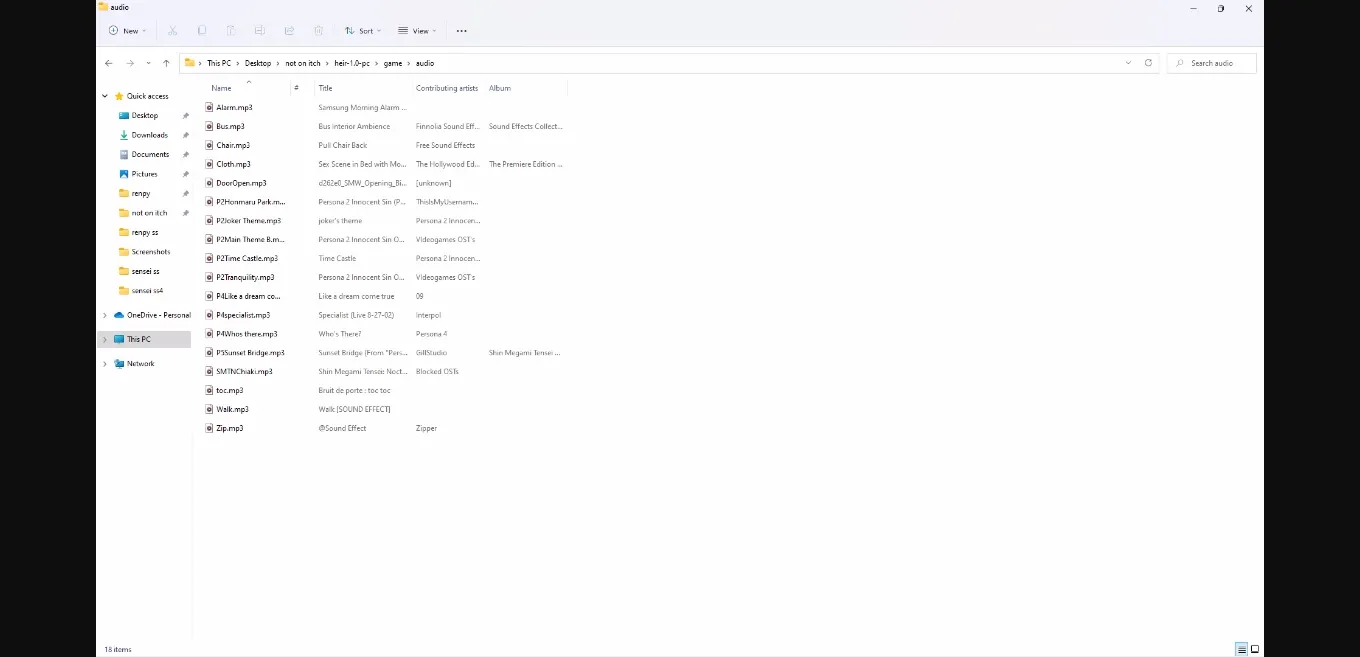
Task: Click the Share icon in toolbar
Action: pos(289,31)
